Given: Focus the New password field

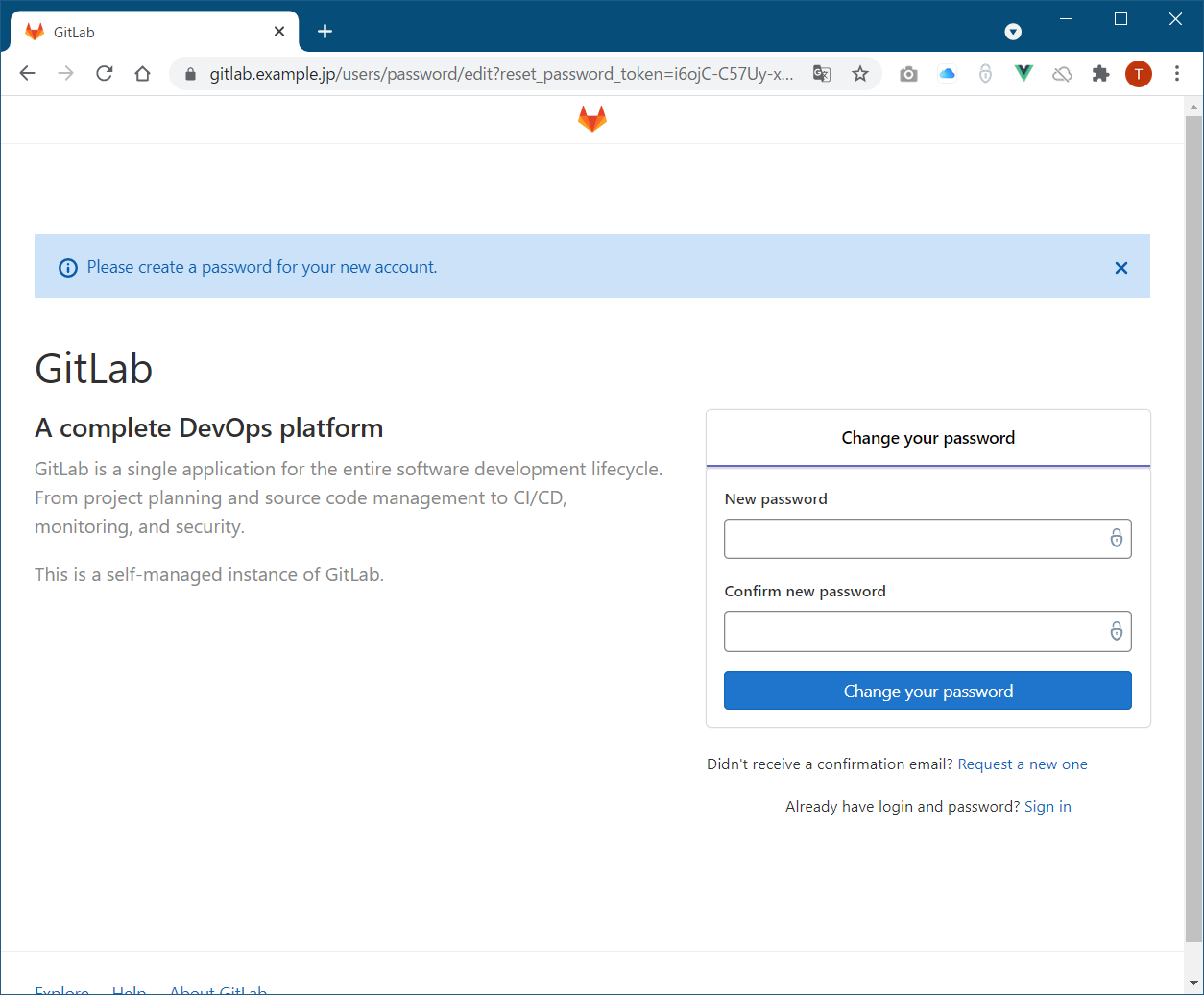Looking at the screenshot, I should pyautogui.click(x=927, y=539).
